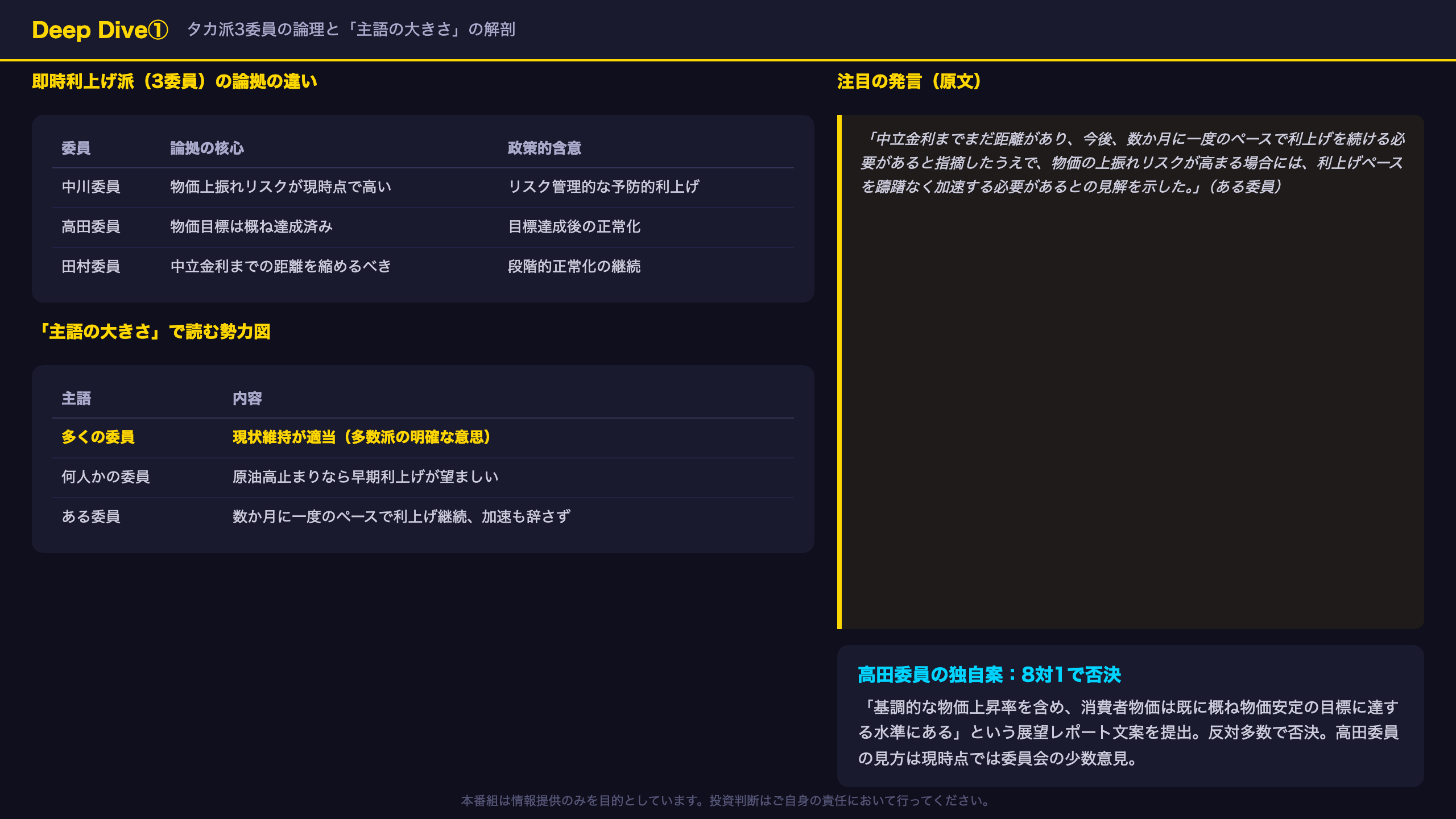Select cell 'リスク管理的な予防的利上げ'
This screenshot has height=819, width=1456.
603,187
